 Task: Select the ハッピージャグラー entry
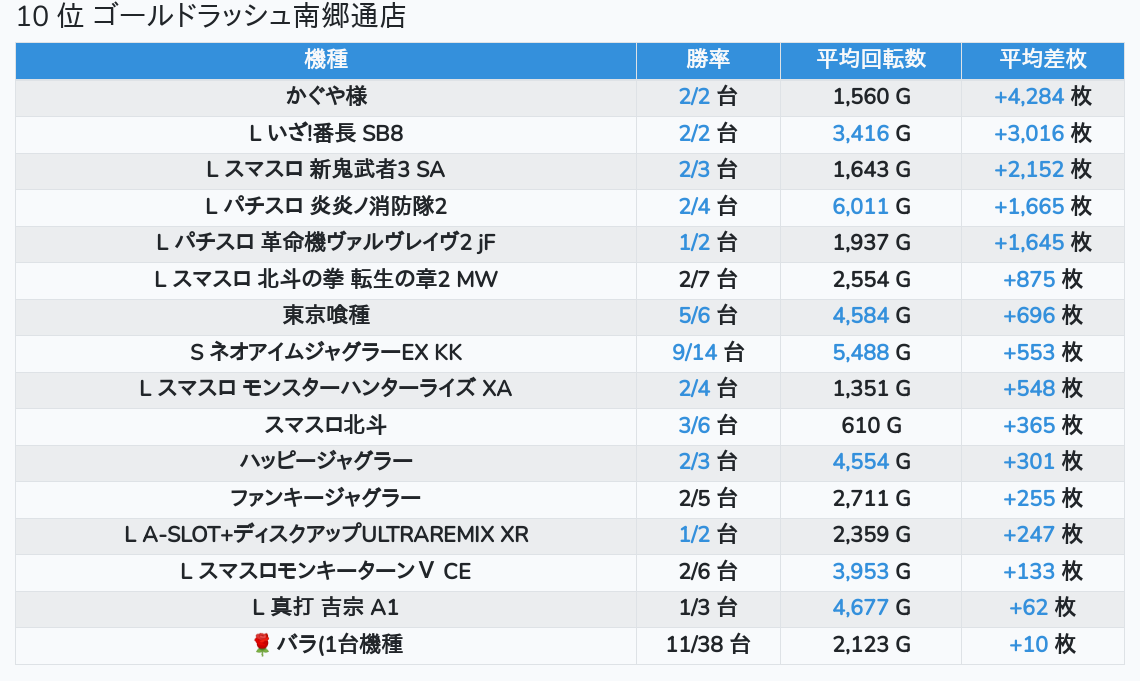pyautogui.click(x=326, y=462)
